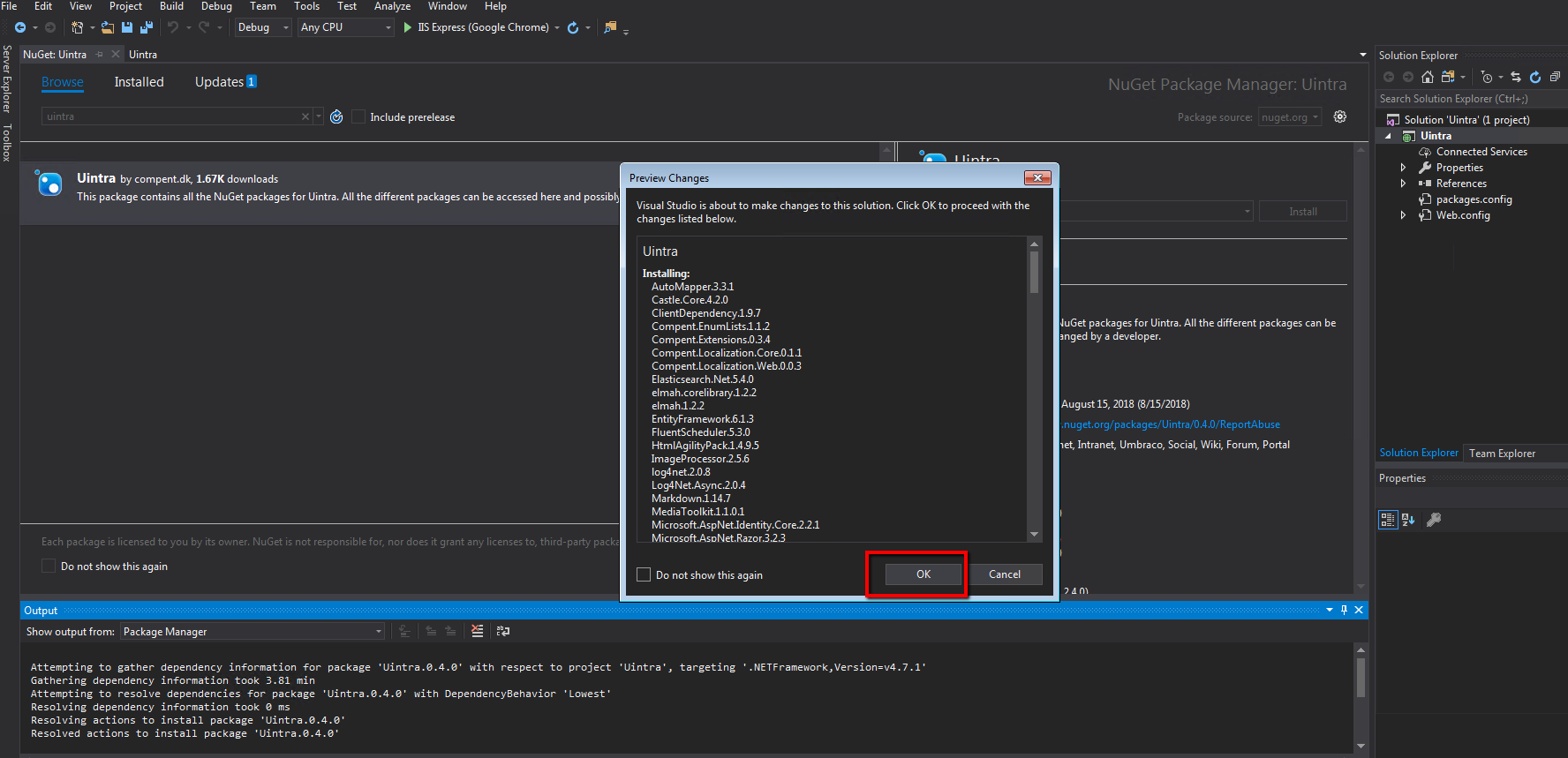Switch to the Installed tab in NuGet
The image size is (1568, 758).
click(139, 81)
